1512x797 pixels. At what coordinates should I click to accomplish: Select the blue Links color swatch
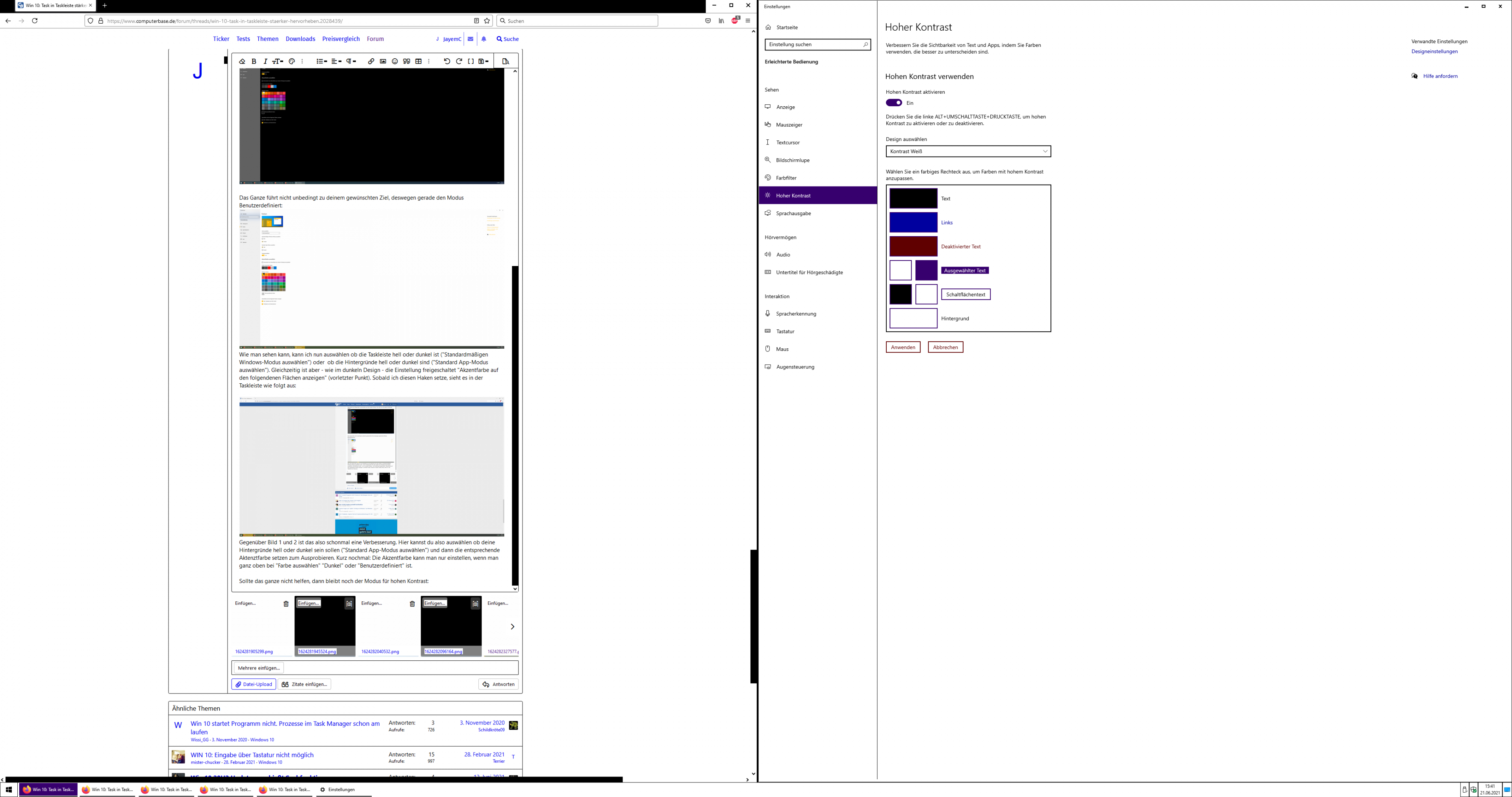tap(913, 222)
